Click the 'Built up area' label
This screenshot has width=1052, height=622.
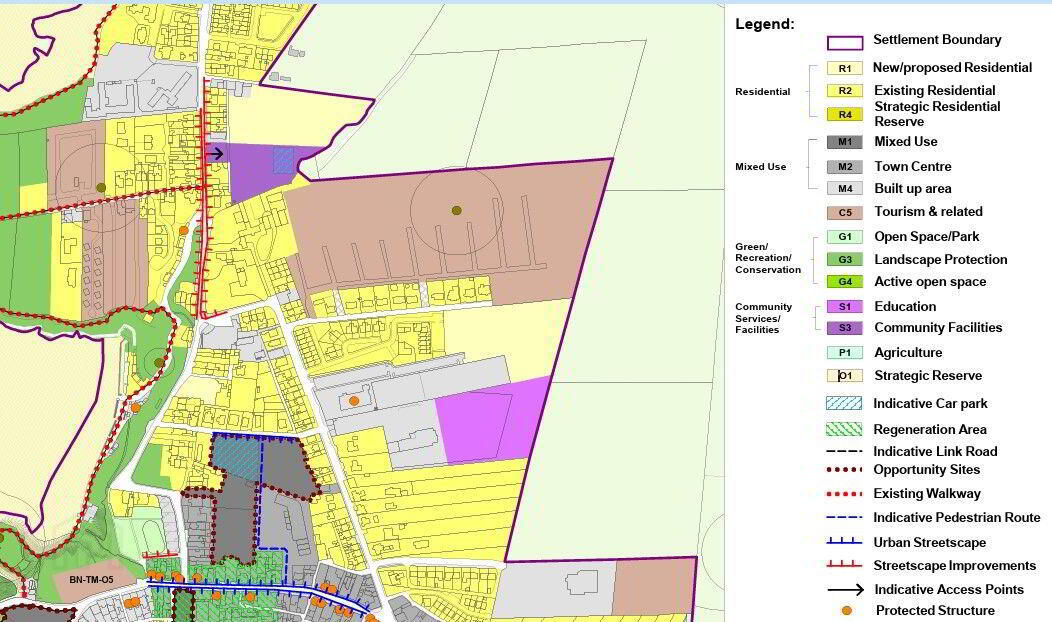click(x=912, y=189)
